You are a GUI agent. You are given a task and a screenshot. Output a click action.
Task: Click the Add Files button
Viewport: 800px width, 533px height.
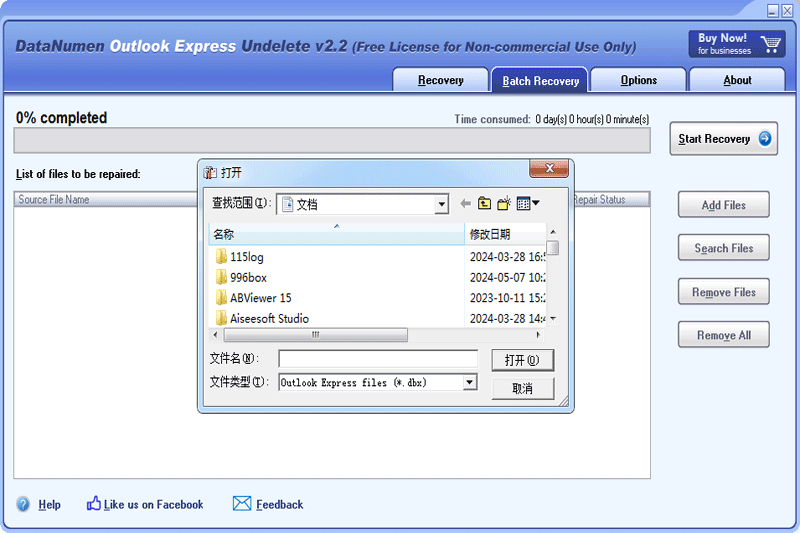click(723, 205)
